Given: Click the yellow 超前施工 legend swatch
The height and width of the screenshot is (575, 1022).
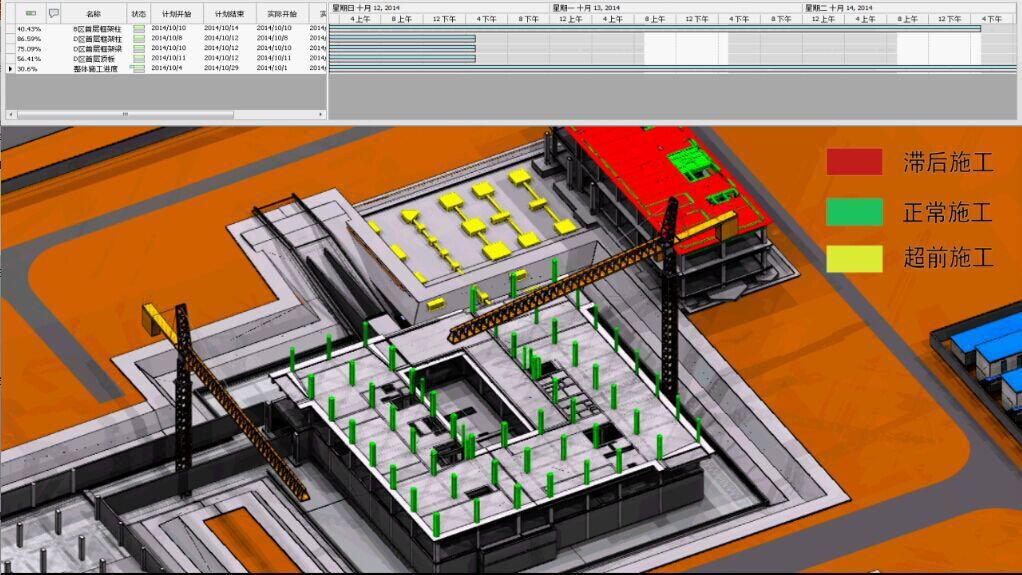Looking at the screenshot, I should [x=854, y=259].
